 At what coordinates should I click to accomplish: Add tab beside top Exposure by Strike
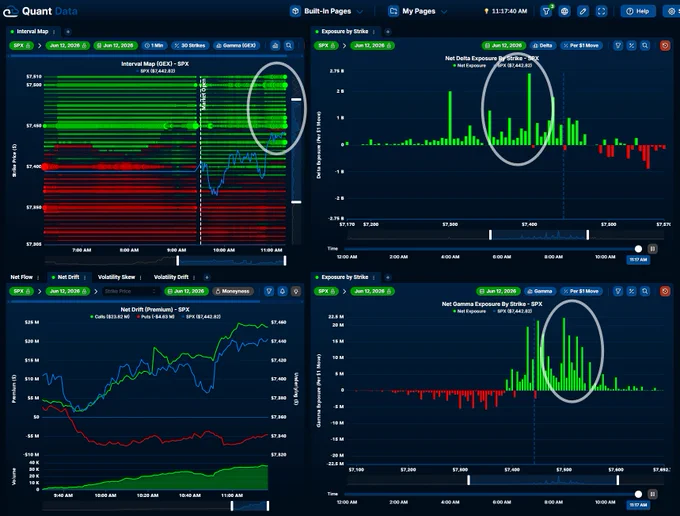pyautogui.click(x=388, y=32)
